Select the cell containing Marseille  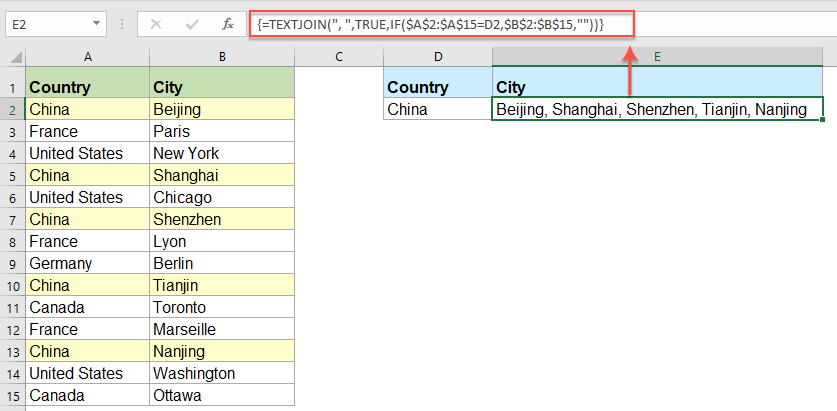click(222, 329)
